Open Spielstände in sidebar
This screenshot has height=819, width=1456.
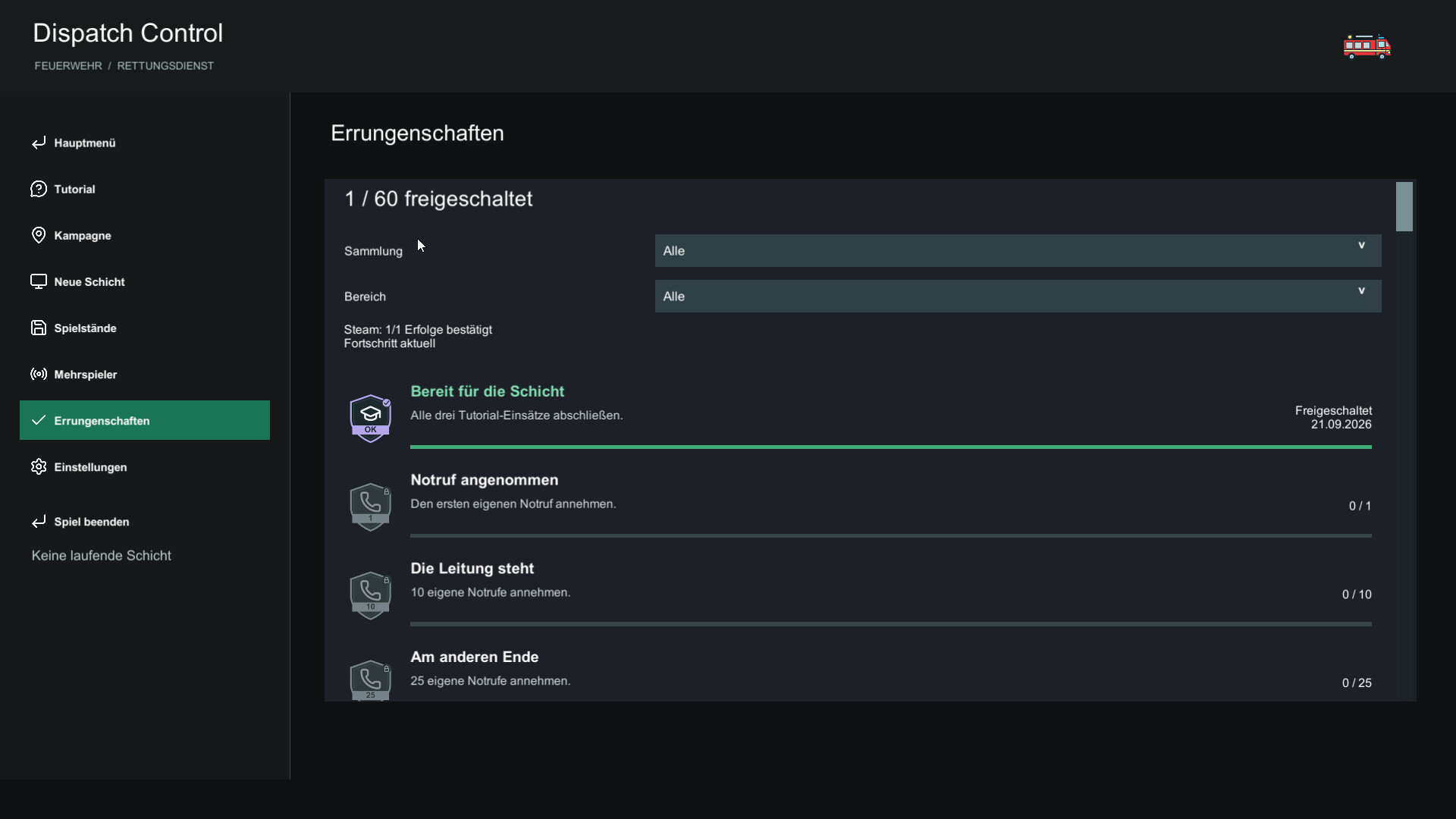pyautogui.click(x=145, y=328)
